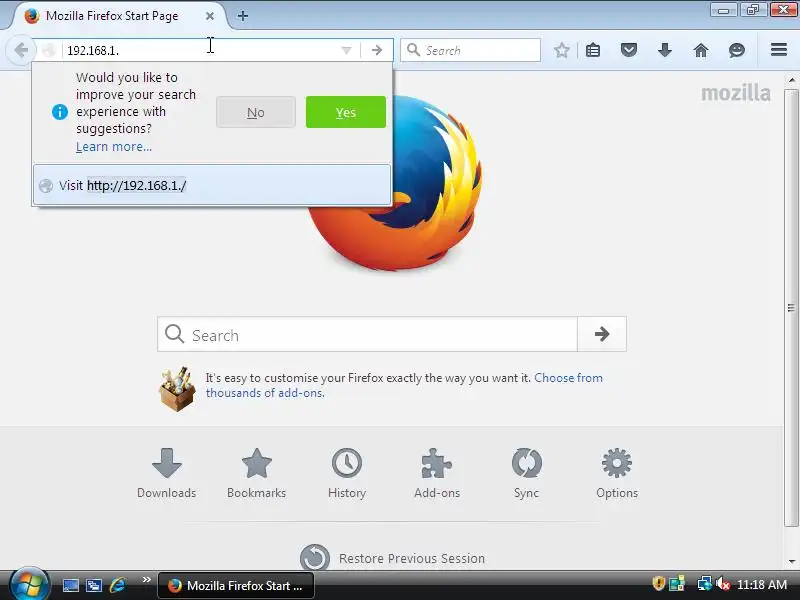Click the mozilla wordmark link
Image resolution: width=800 pixels, height=600 pixels.
click(736, 93)
